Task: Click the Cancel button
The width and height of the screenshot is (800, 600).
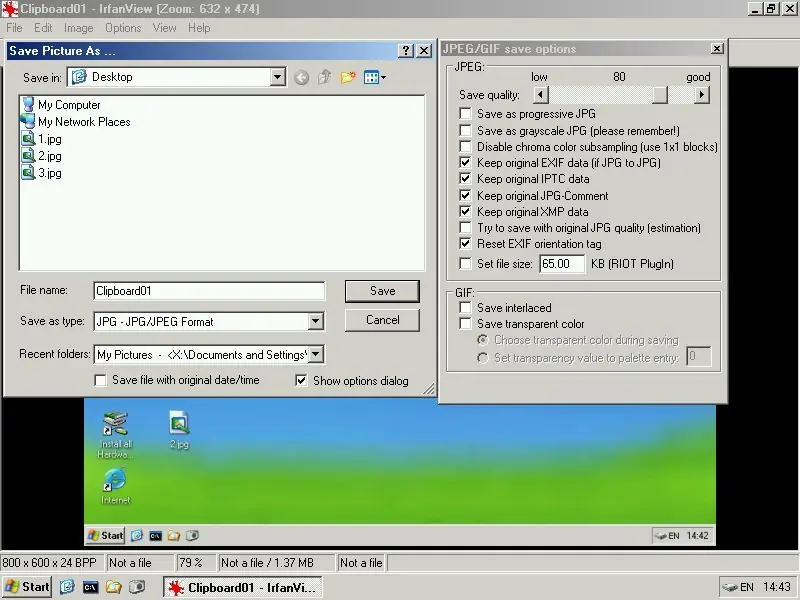Action: 382,320
